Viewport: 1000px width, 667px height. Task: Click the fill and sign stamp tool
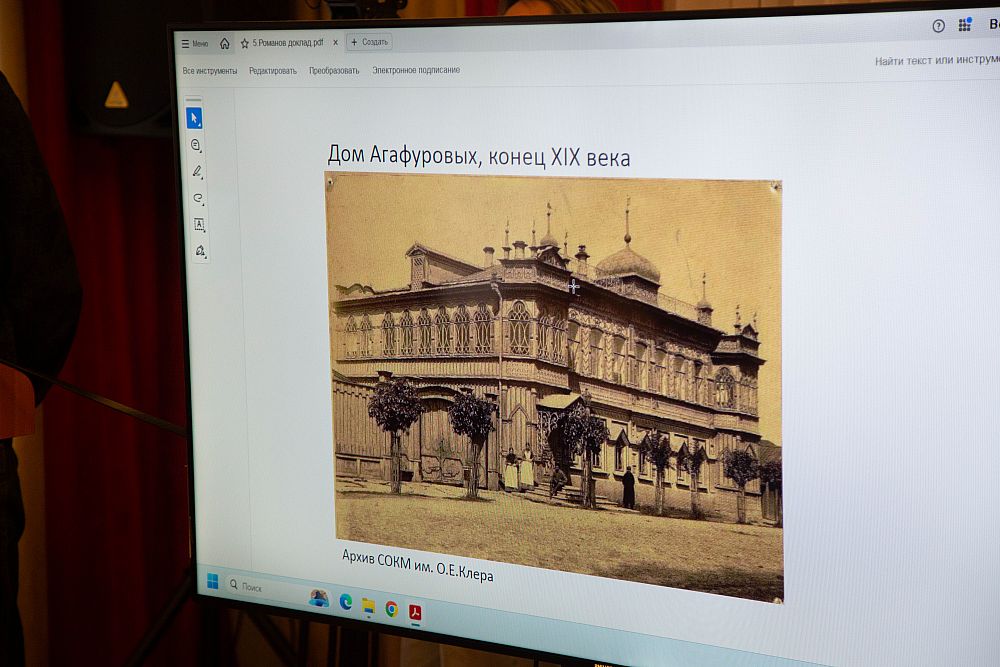(x=200, y=251)
